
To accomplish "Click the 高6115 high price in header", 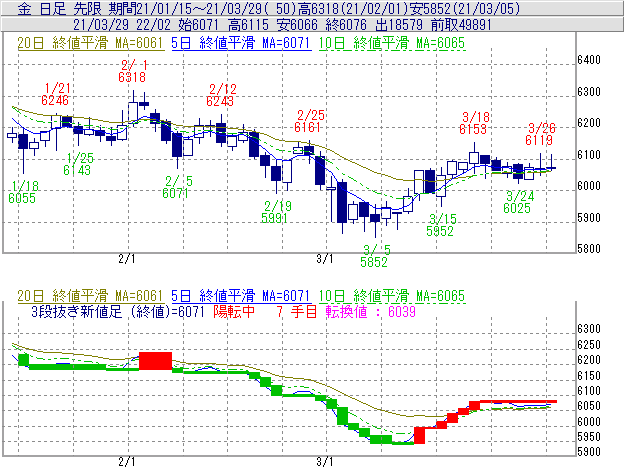I will coord(248,25).
